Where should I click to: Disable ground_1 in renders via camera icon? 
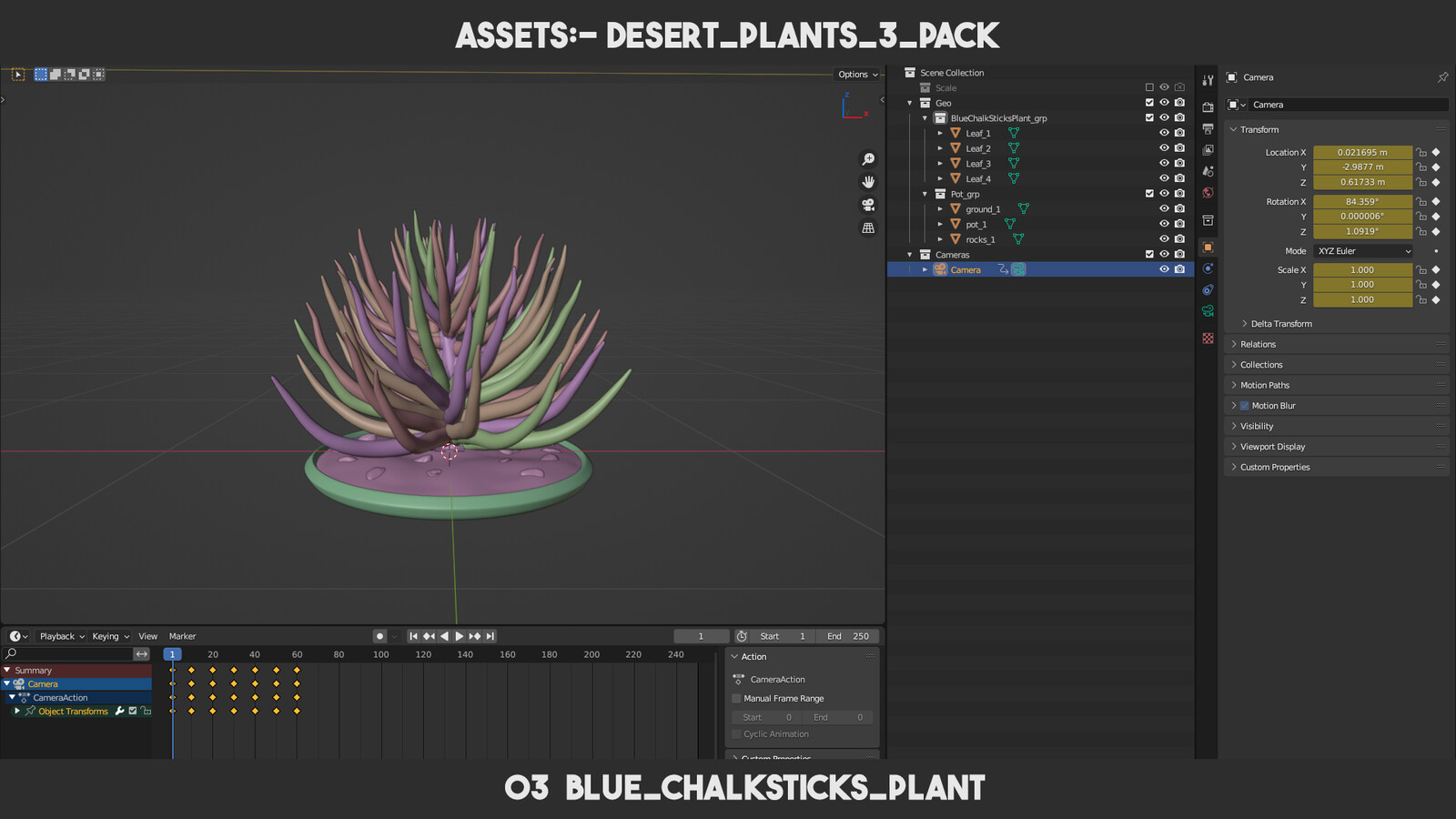[1179, 208]
